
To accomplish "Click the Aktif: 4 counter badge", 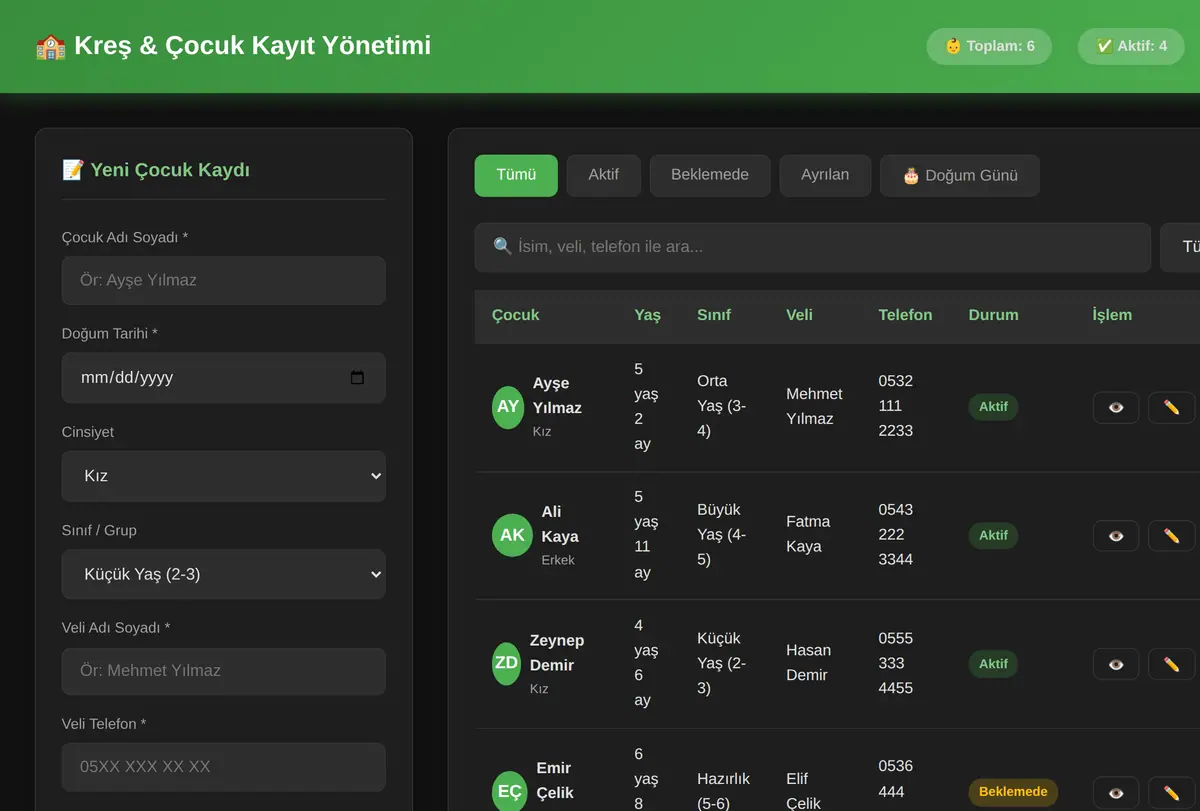I will [x=1131, y=46].
